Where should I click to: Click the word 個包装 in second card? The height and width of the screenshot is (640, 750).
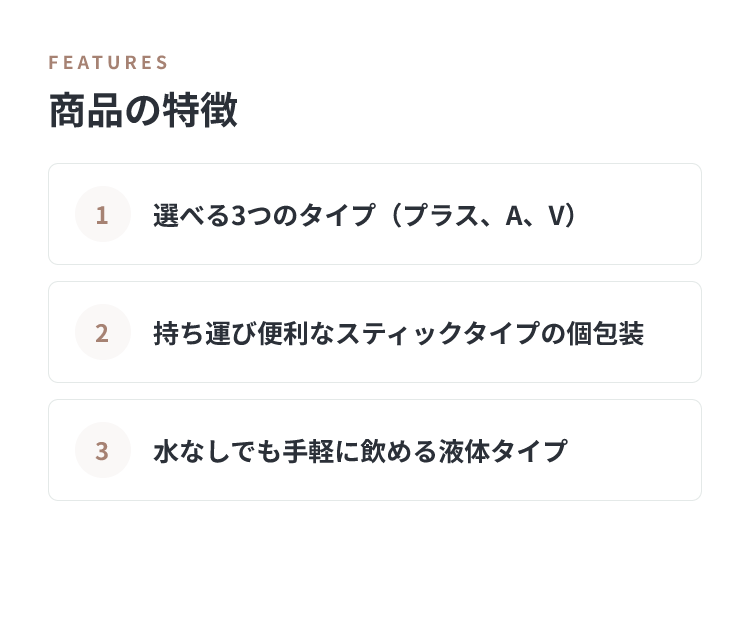pos(605,333)
